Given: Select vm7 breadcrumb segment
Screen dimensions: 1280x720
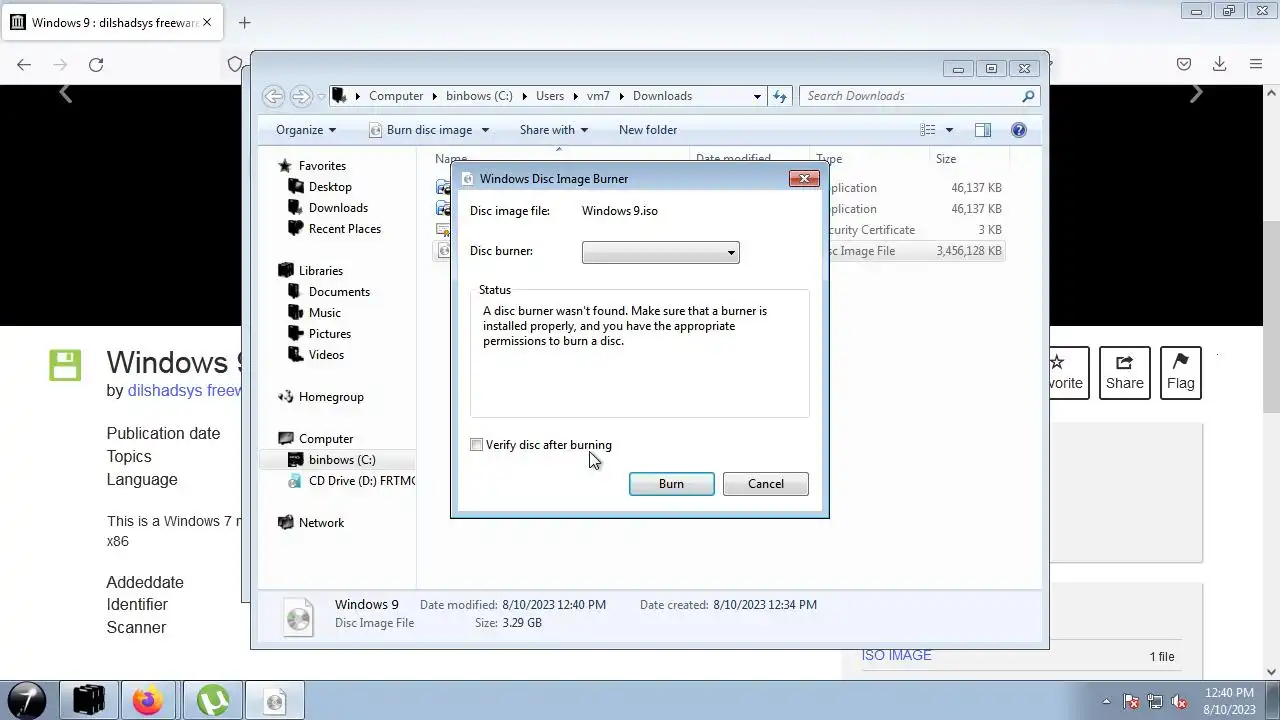Looking at the screenshot, I should pyautogui.click(x=598, y=96).
